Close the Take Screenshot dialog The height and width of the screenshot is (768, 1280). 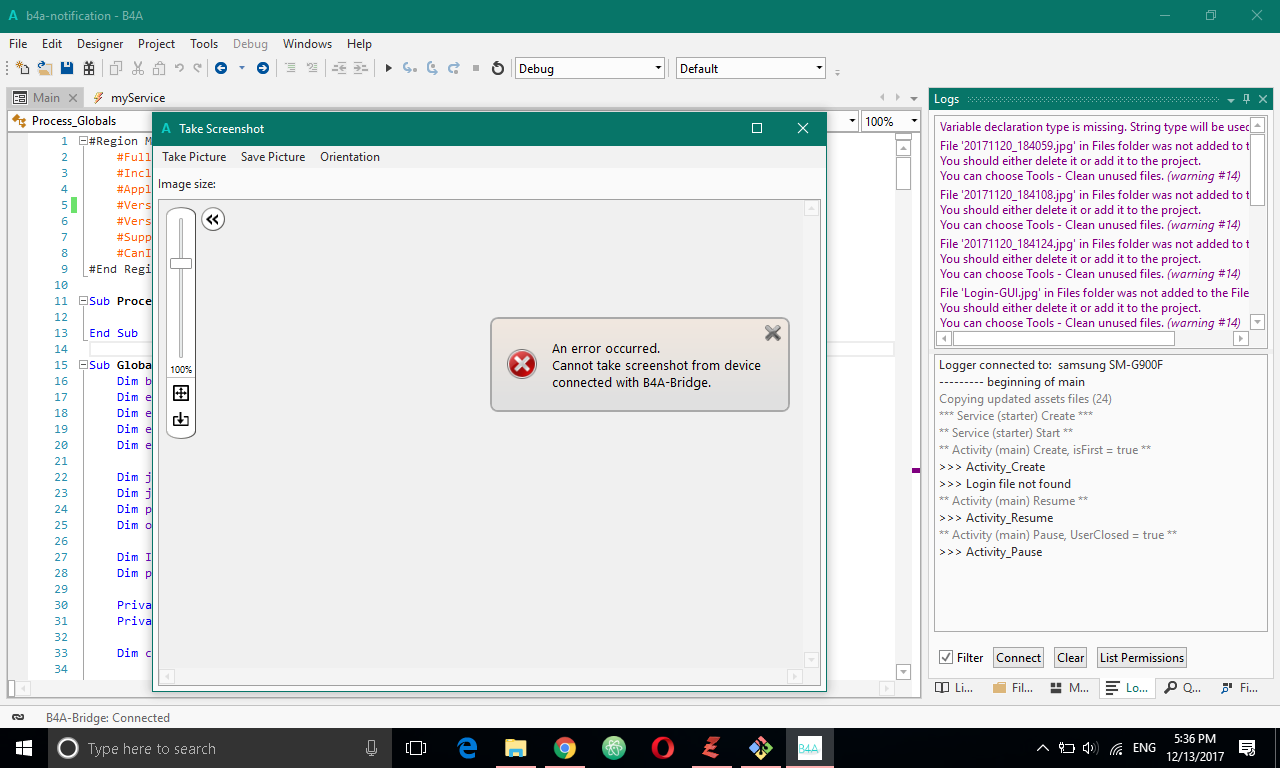803,128
